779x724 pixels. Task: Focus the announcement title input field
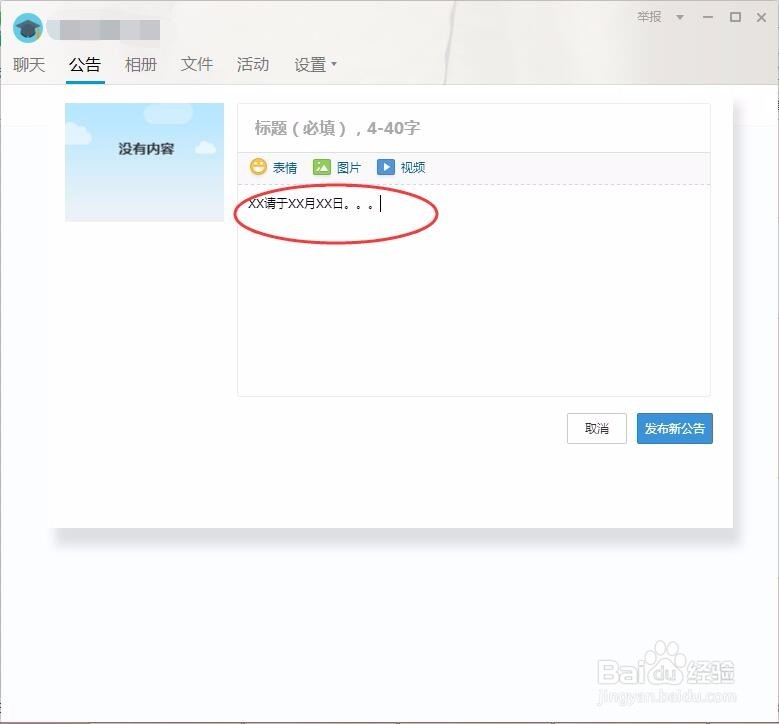coord(474,128)
